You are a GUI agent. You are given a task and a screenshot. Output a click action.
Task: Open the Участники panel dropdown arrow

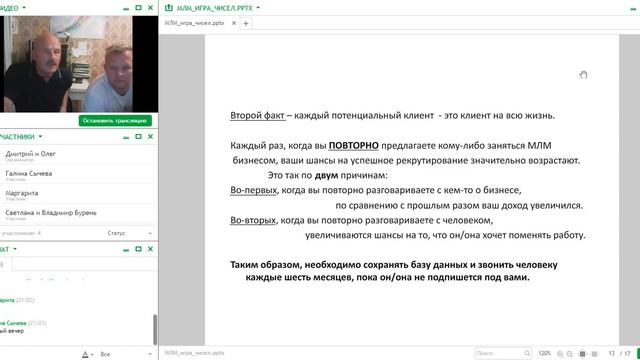tap(40, 136)
